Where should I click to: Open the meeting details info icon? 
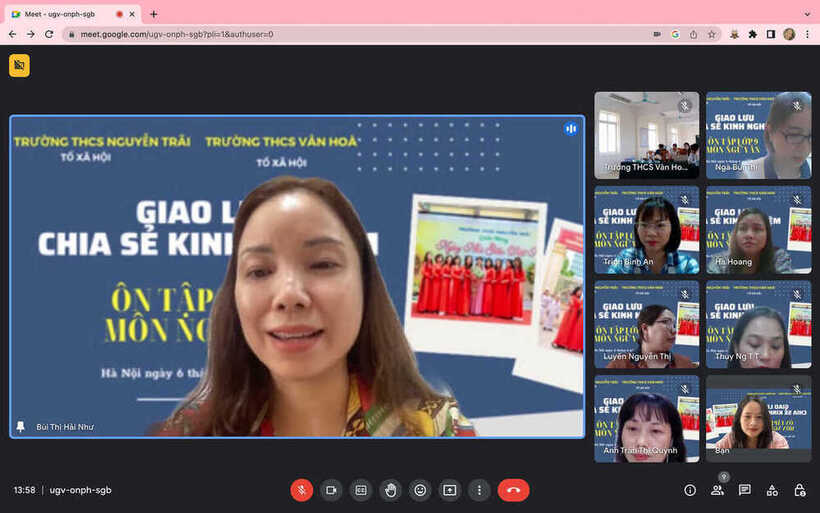click(x=690, y=490)
